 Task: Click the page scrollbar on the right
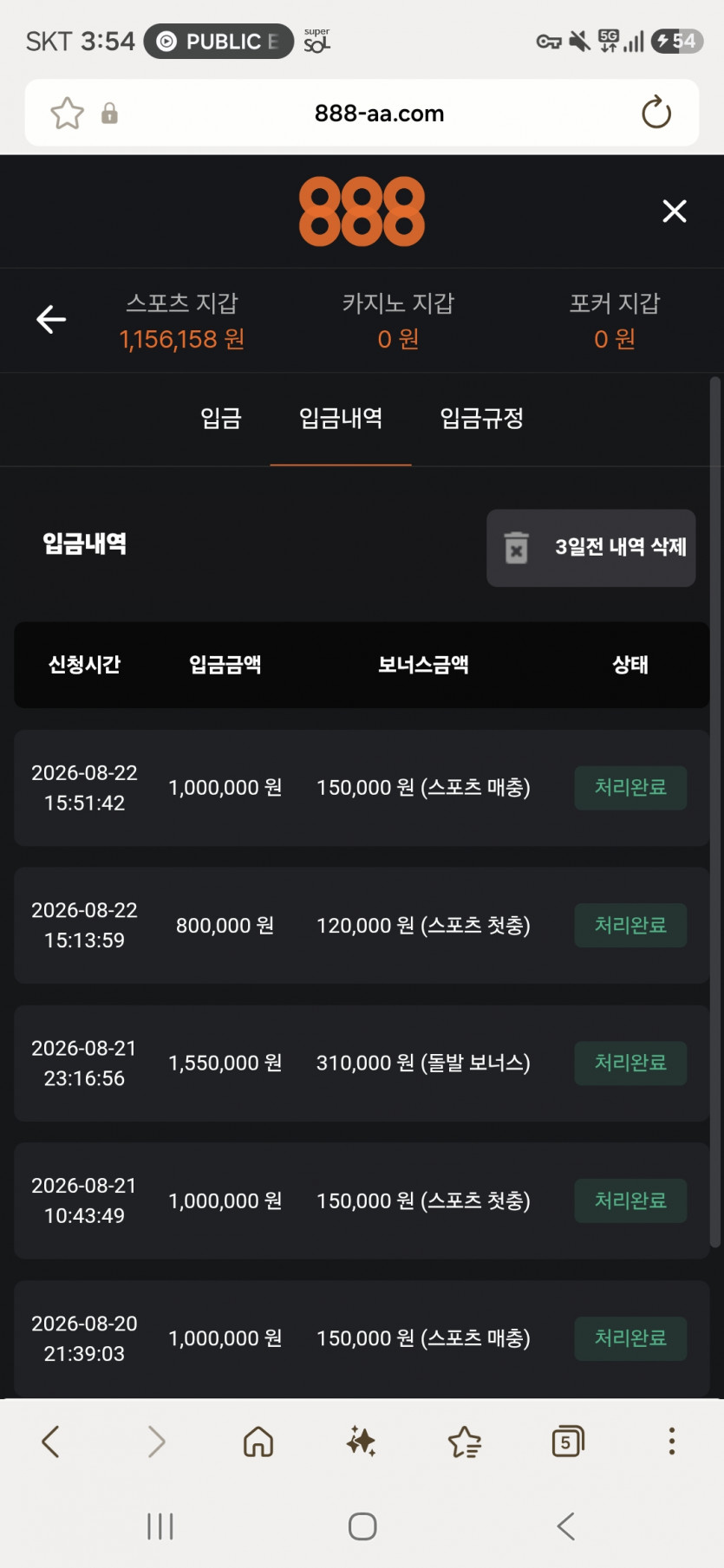(x=715, y=812)
